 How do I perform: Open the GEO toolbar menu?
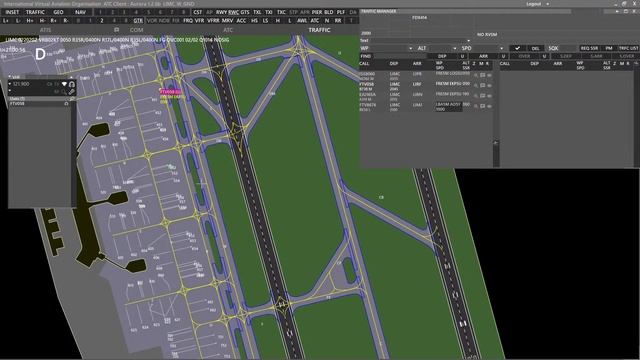(x=58, y=12)
